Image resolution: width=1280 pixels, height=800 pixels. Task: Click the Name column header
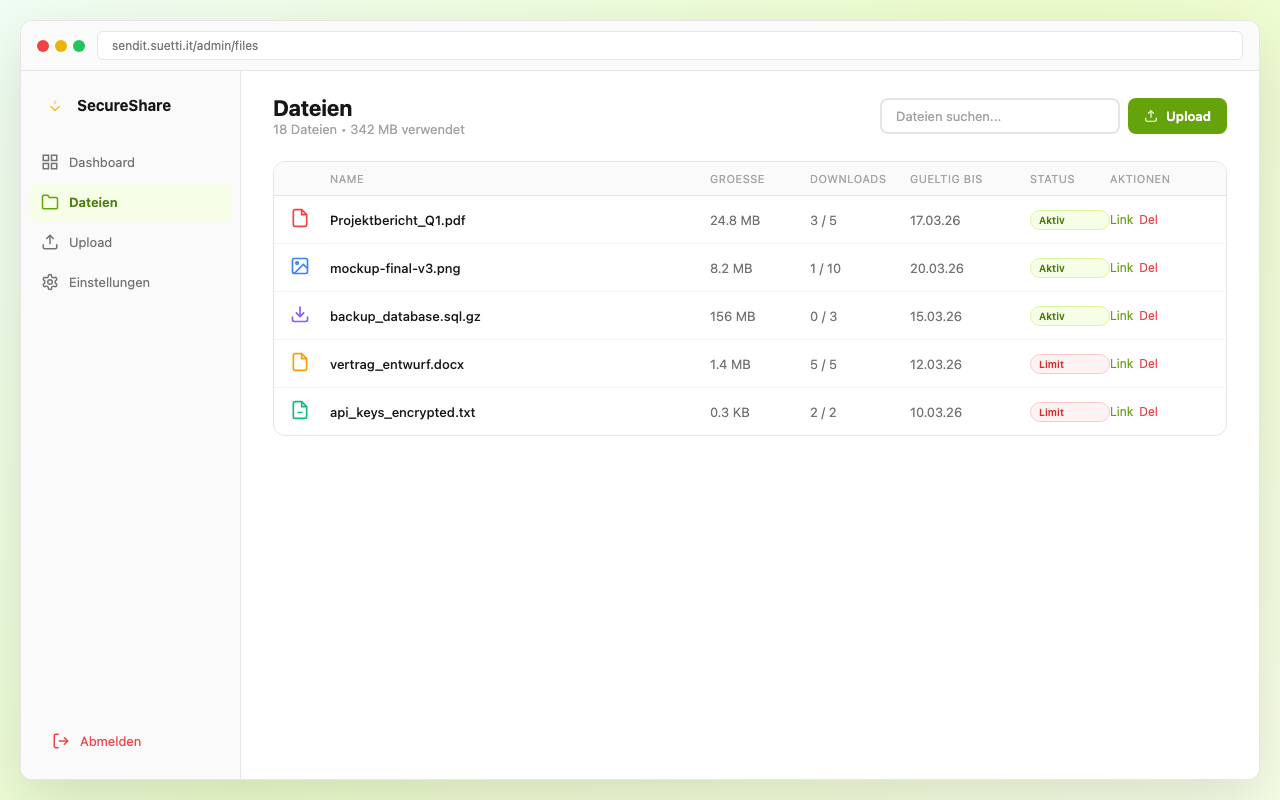347,179
